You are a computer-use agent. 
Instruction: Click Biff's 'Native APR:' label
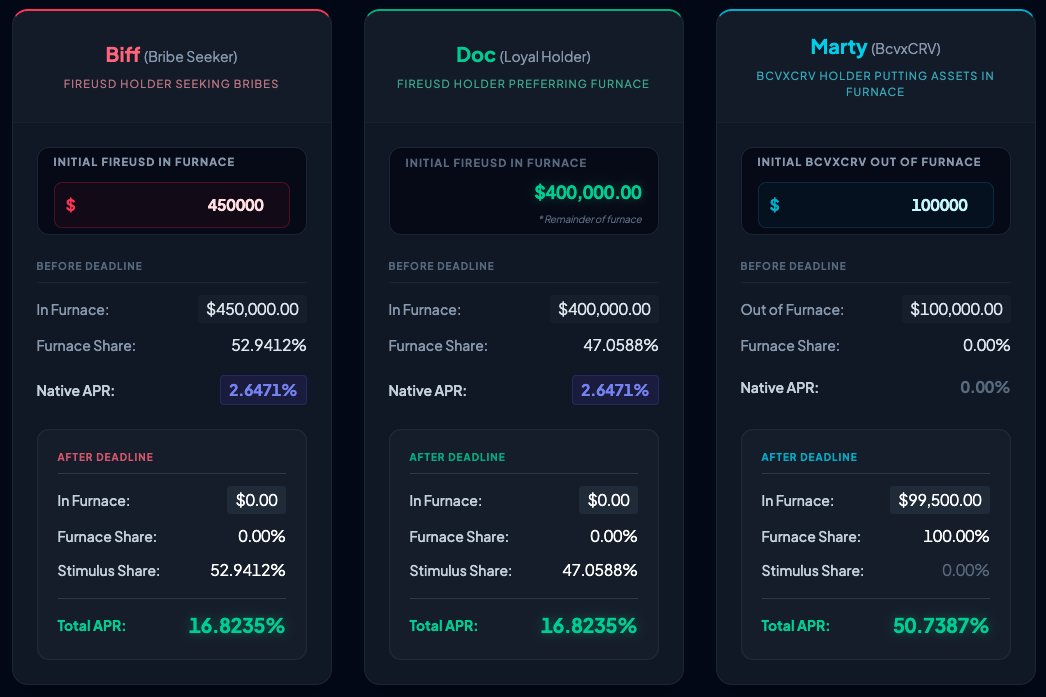click(x=75, y=391)
